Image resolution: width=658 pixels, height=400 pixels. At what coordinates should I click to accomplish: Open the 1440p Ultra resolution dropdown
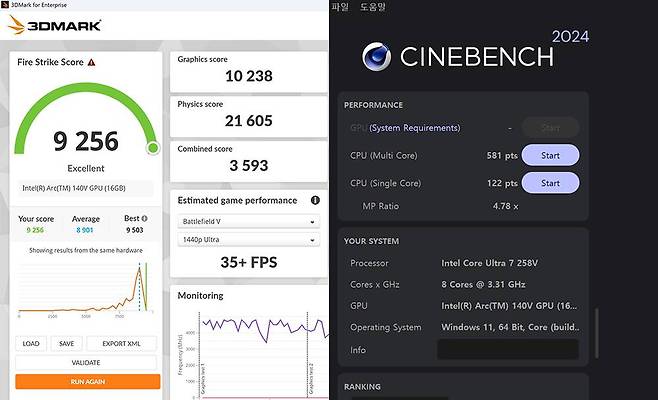click(x=248, y=240)
